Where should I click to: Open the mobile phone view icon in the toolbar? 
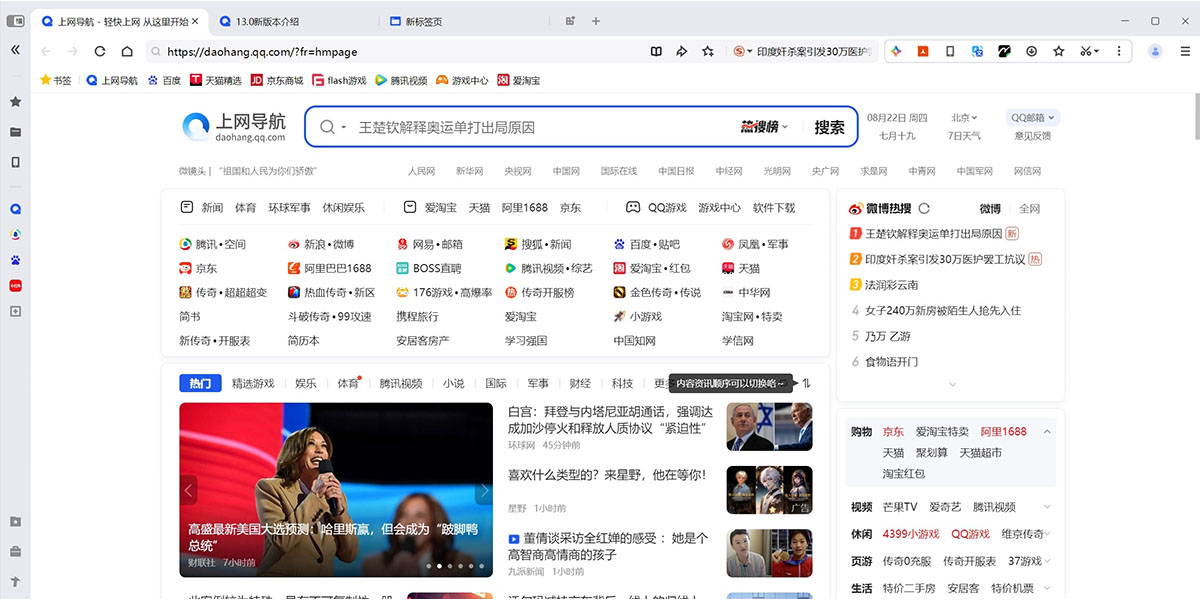coord(949,51)
